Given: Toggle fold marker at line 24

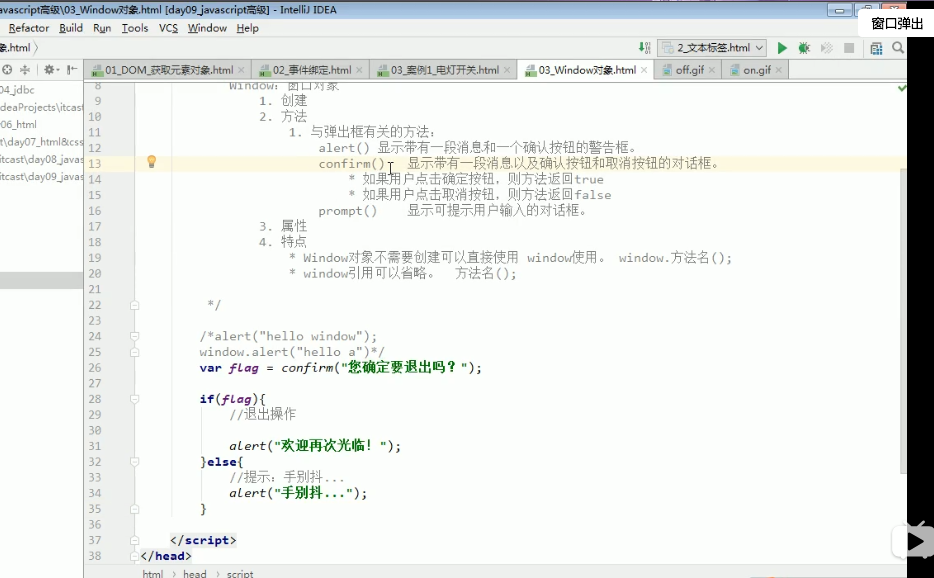Looking at the screenshot, I should pyautogui.click(x=135, y=337).
